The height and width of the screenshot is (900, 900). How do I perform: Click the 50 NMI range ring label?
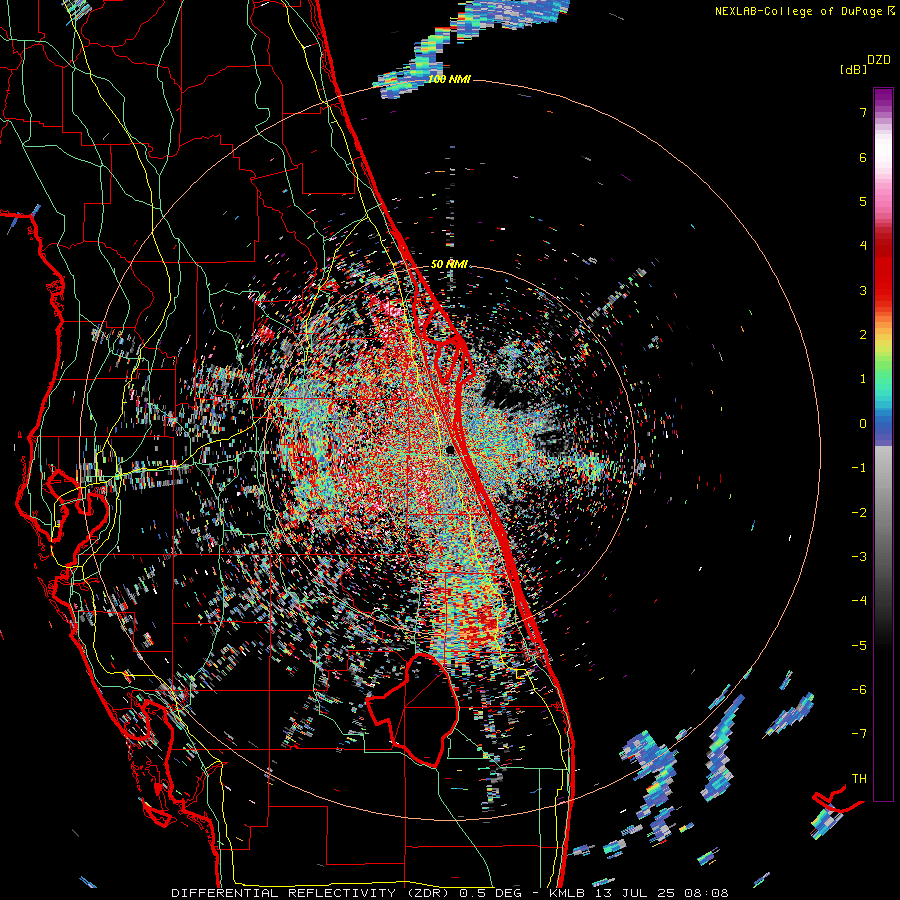click(x=449, y=264)
